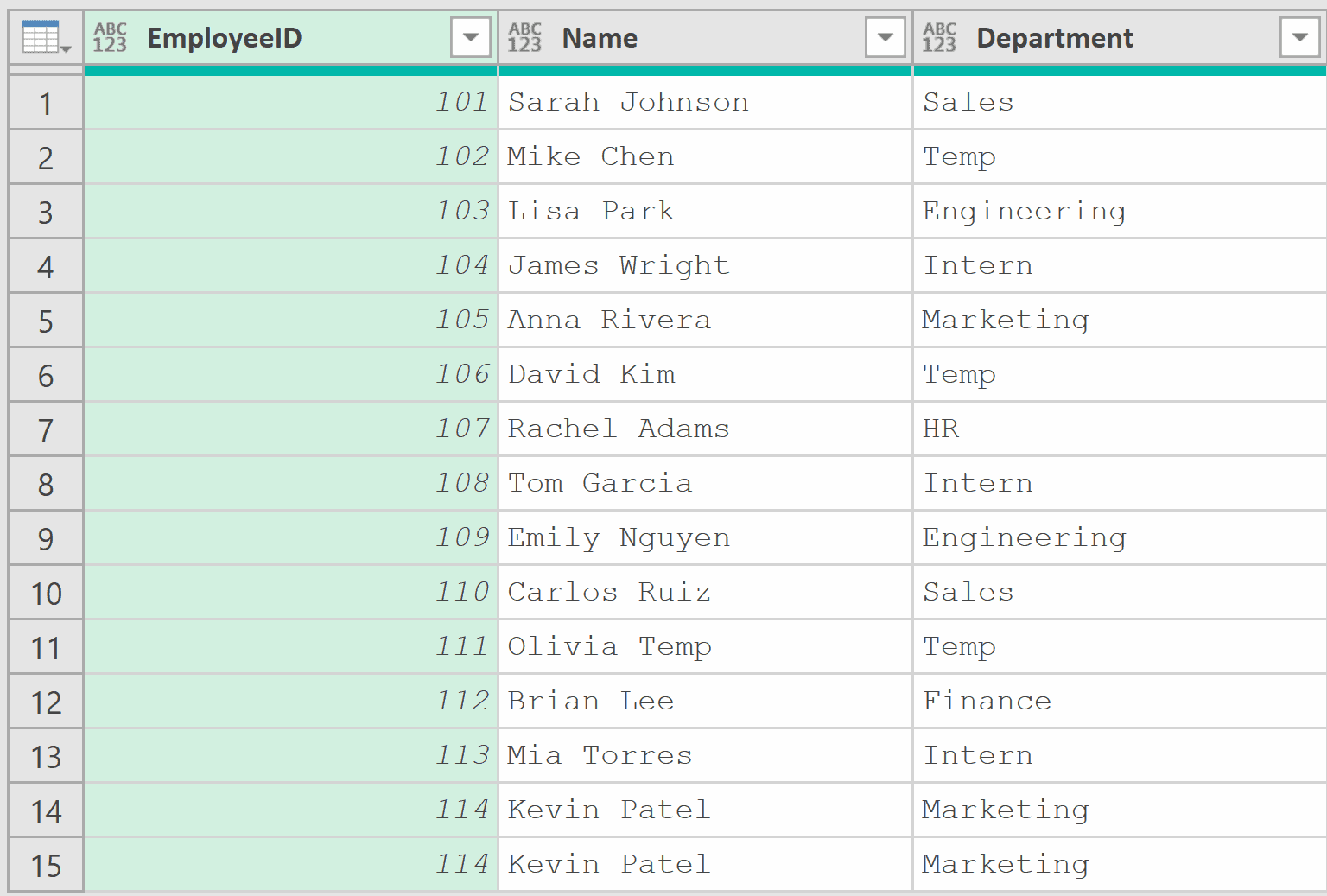Click the ABC123 data type icon on Name column
Viewport: 1327px width, 896px height.
tap(524, 36)
